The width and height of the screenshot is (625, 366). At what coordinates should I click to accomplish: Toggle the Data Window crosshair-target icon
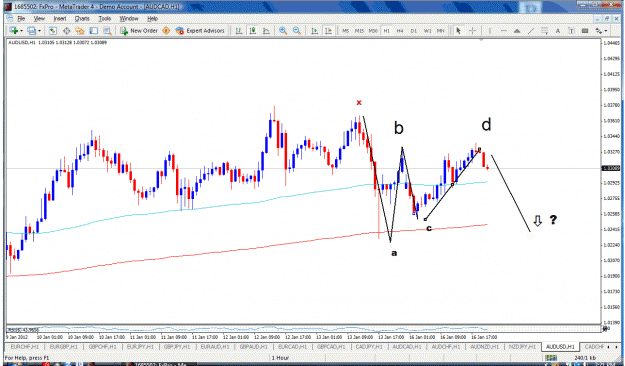66,31
